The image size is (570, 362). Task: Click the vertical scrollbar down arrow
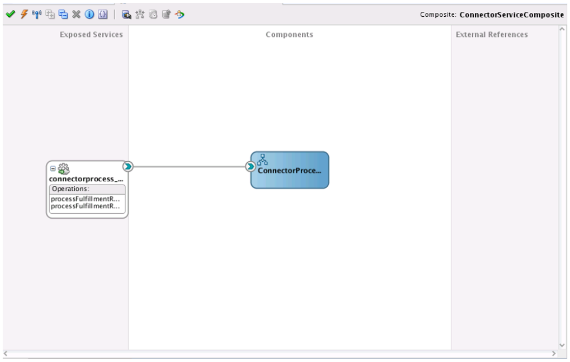pos(562,345)
